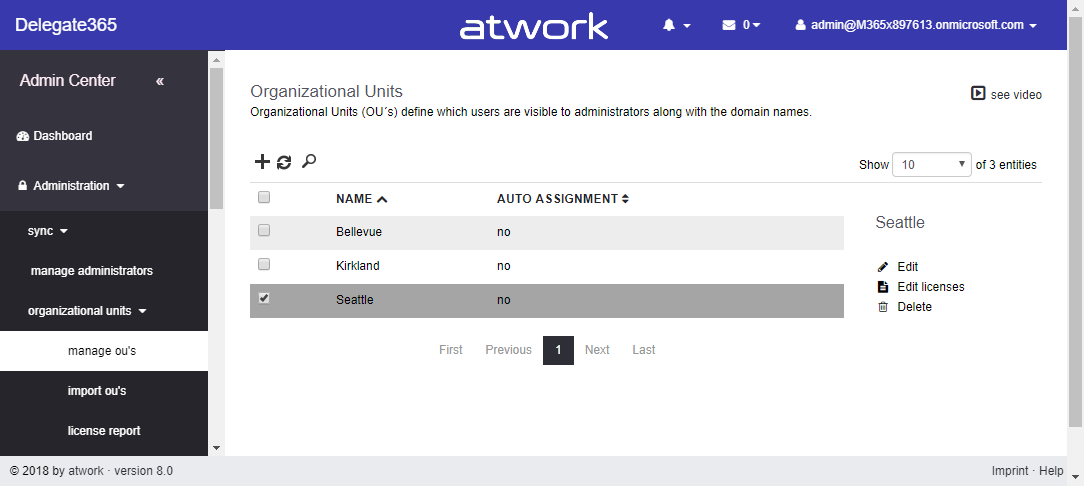Click the Delete trash icon for Seattle
The width and height of the screenshot is (1084, 486).
click(x=882, y=307)
